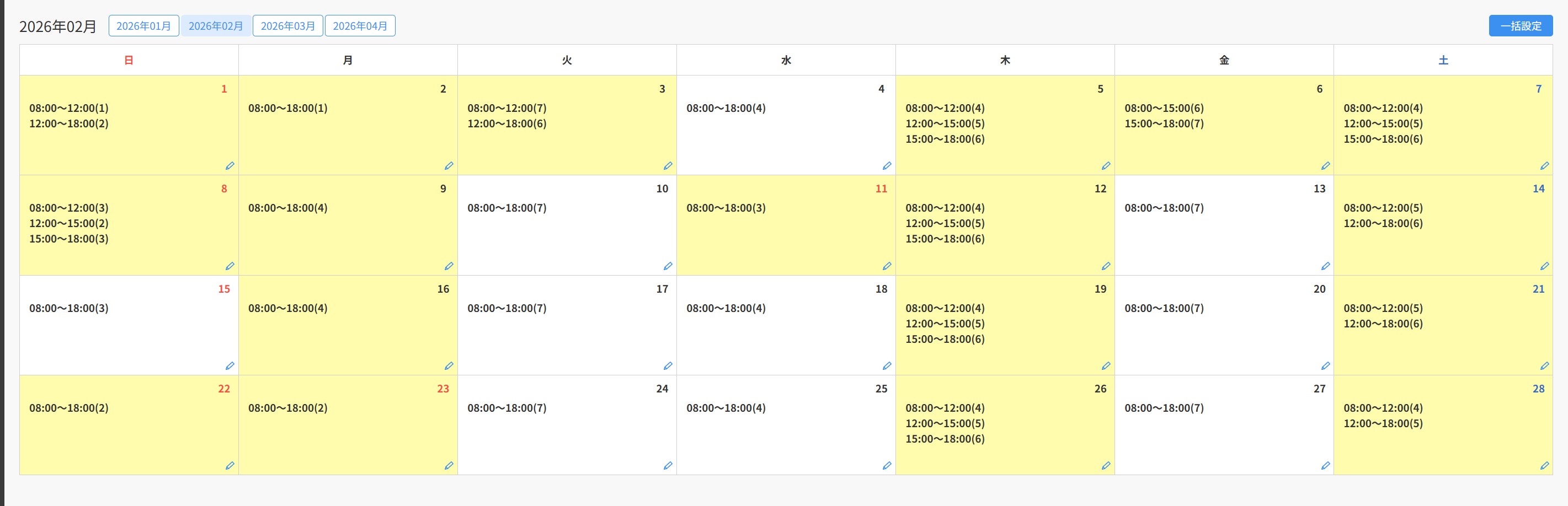Switch to the 2026年01月 month tab
The height and width of the screenshot is (506, 1568).
click(143, 26)
